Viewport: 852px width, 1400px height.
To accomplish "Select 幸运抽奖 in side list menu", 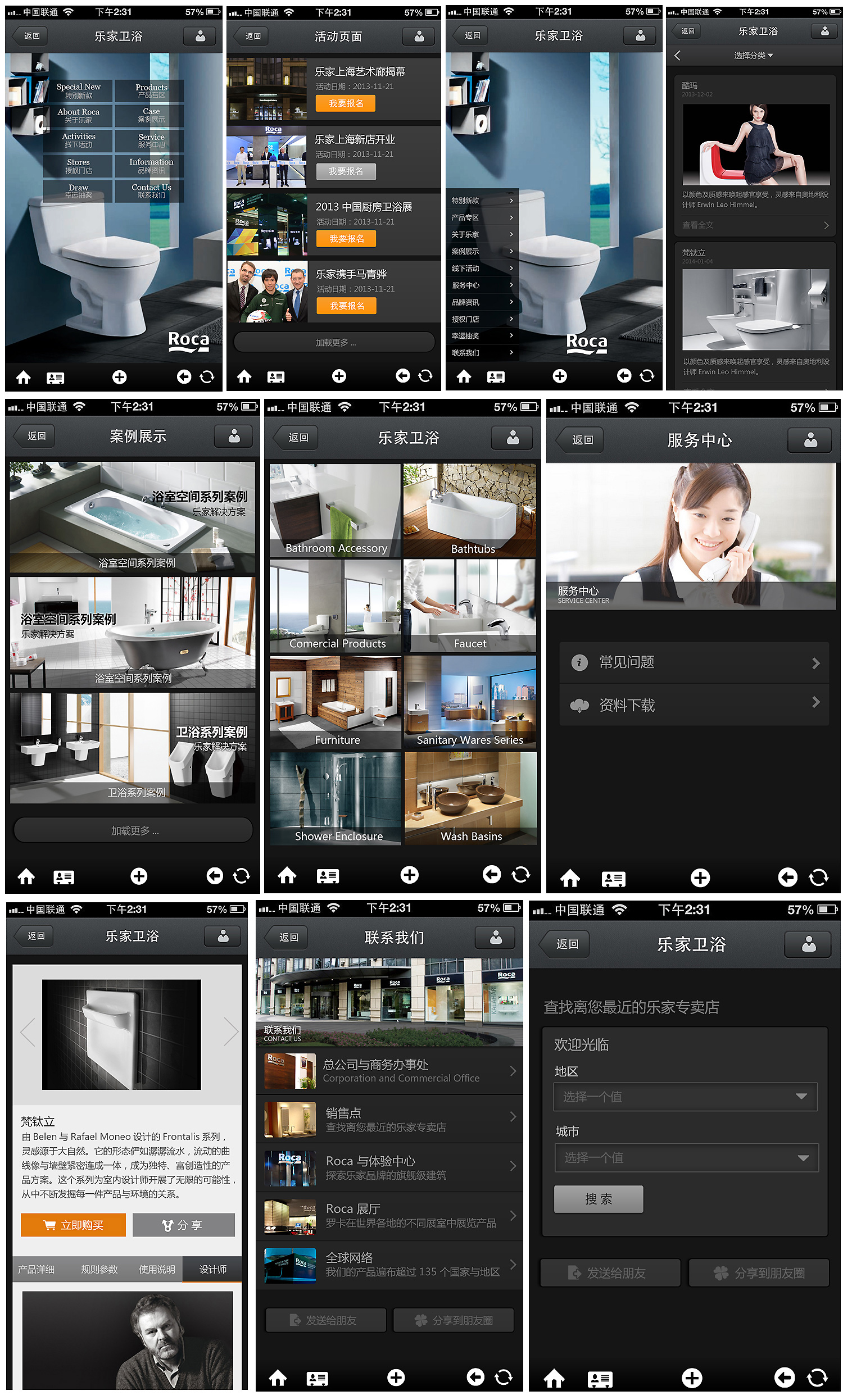I will point(482,337).
